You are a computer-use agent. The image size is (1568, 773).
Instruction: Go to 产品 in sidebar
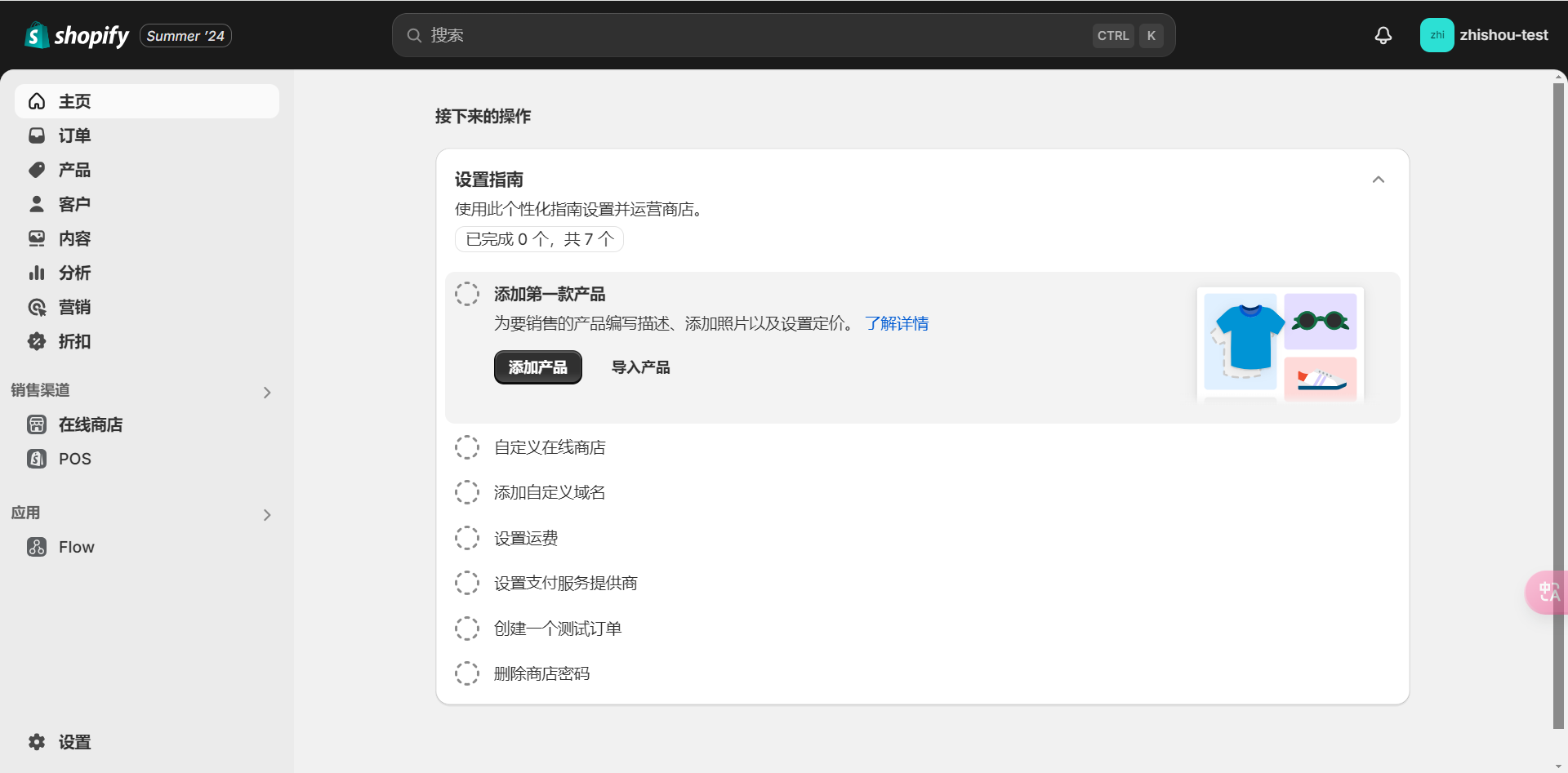point(147,170)
